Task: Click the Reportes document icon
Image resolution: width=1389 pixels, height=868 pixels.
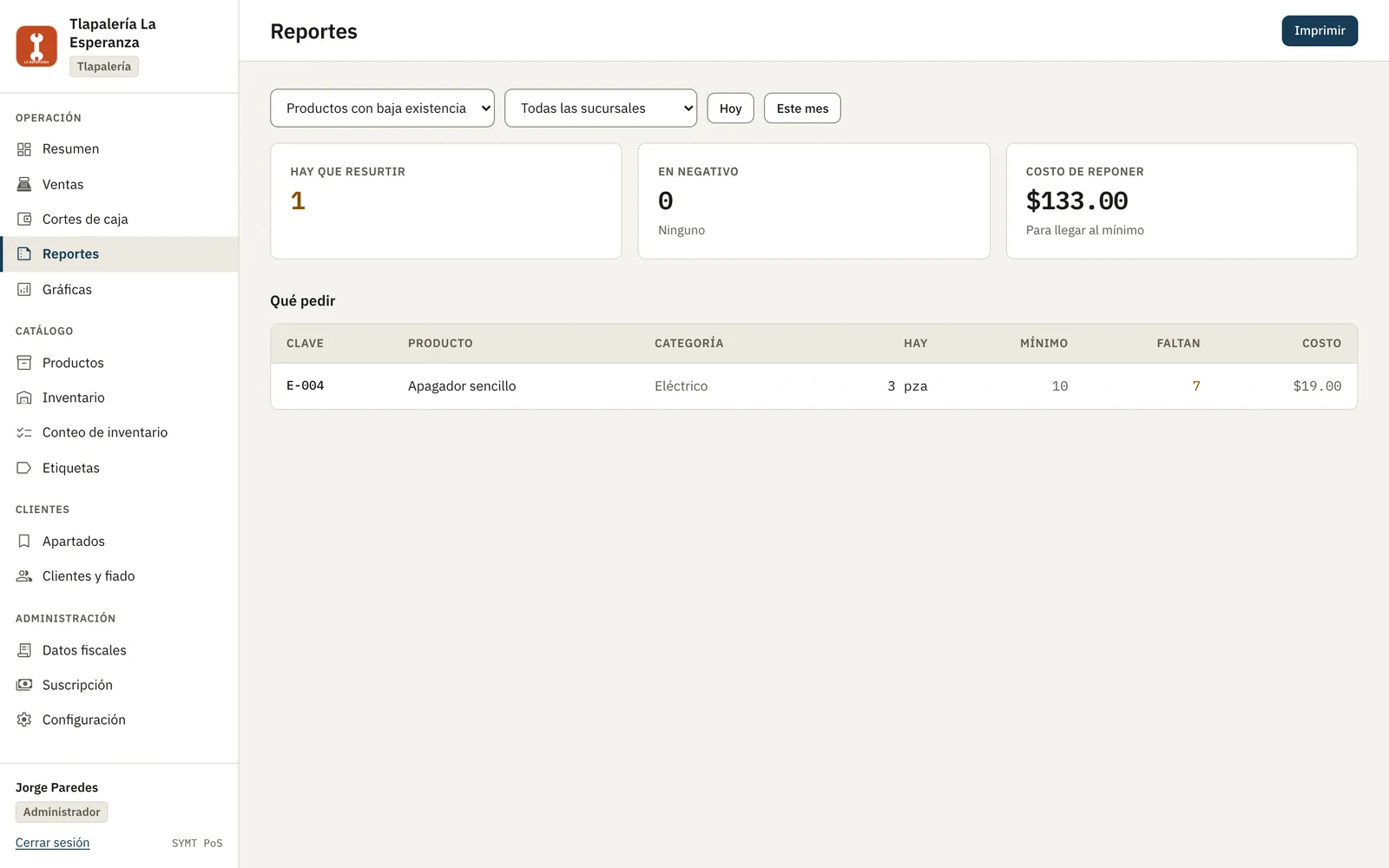Action: 24,253
